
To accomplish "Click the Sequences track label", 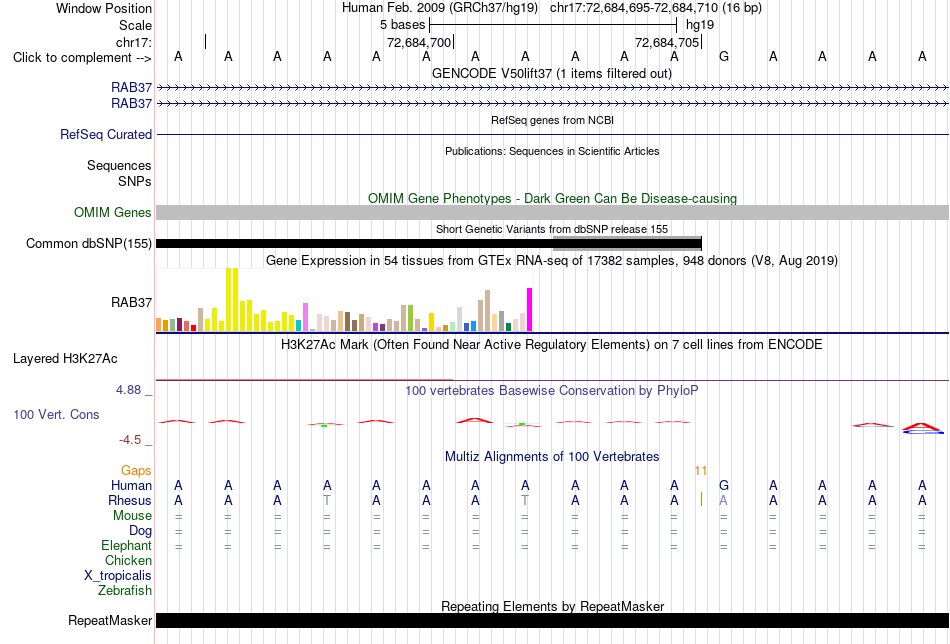I will 119,165.
